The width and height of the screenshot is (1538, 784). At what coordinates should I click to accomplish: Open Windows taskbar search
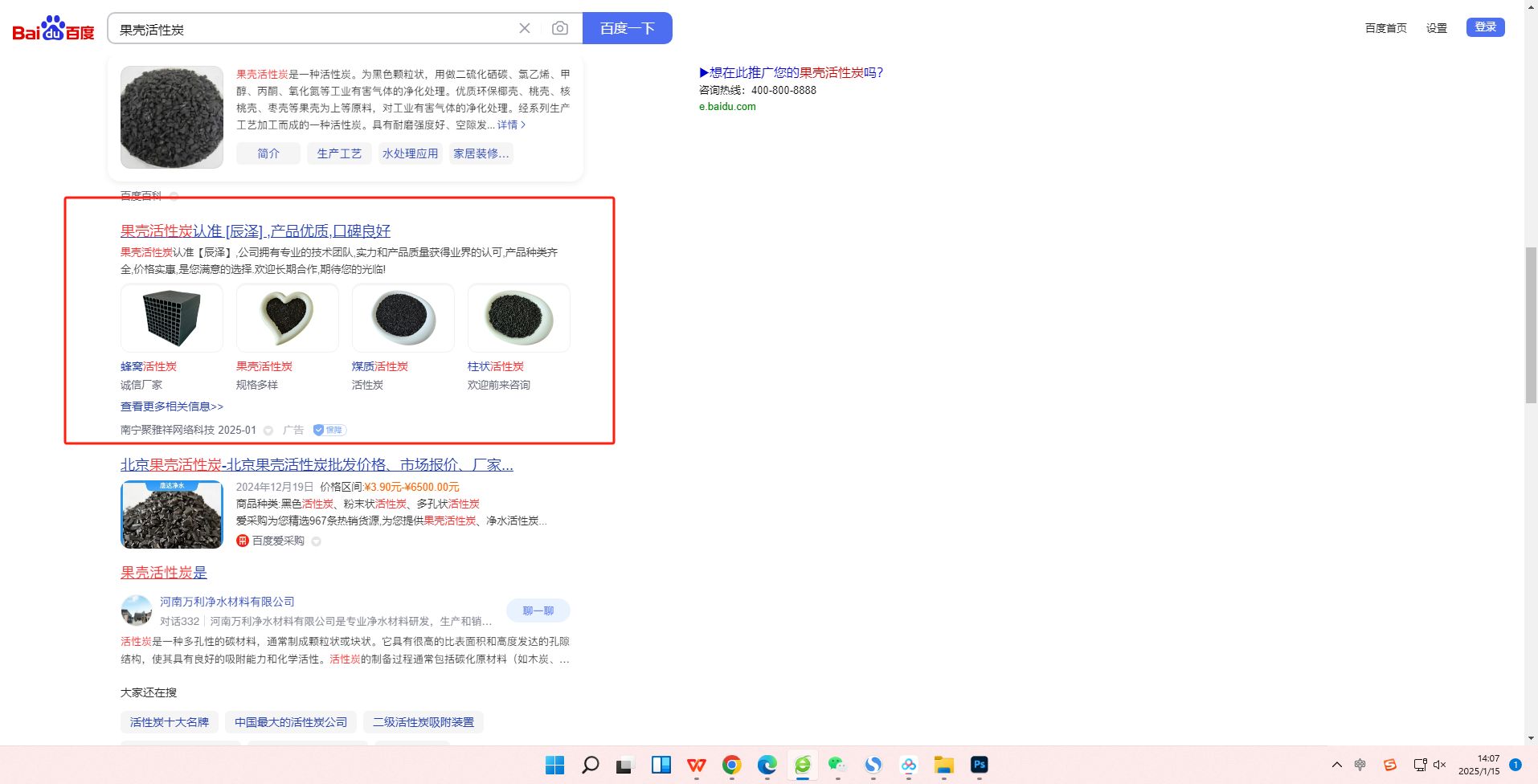point(591,765)
